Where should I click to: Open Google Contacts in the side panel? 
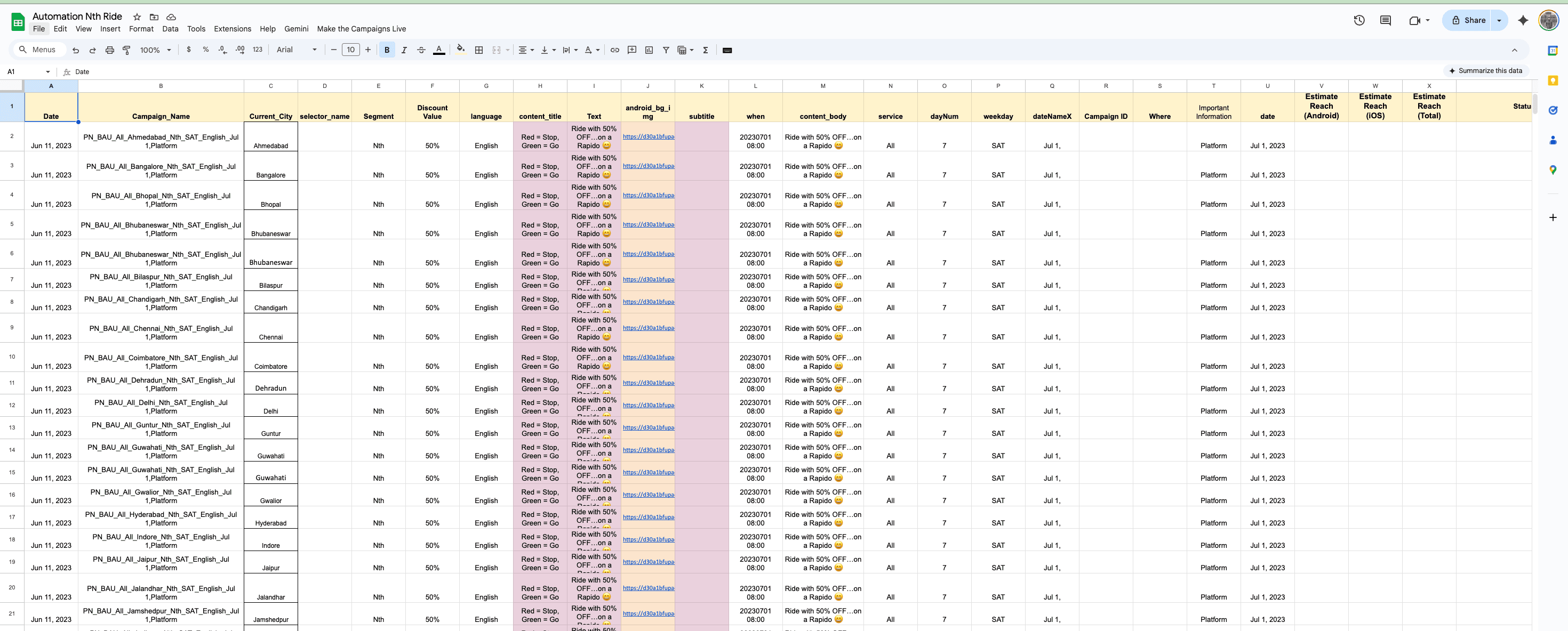click(x=1553, y=140)
